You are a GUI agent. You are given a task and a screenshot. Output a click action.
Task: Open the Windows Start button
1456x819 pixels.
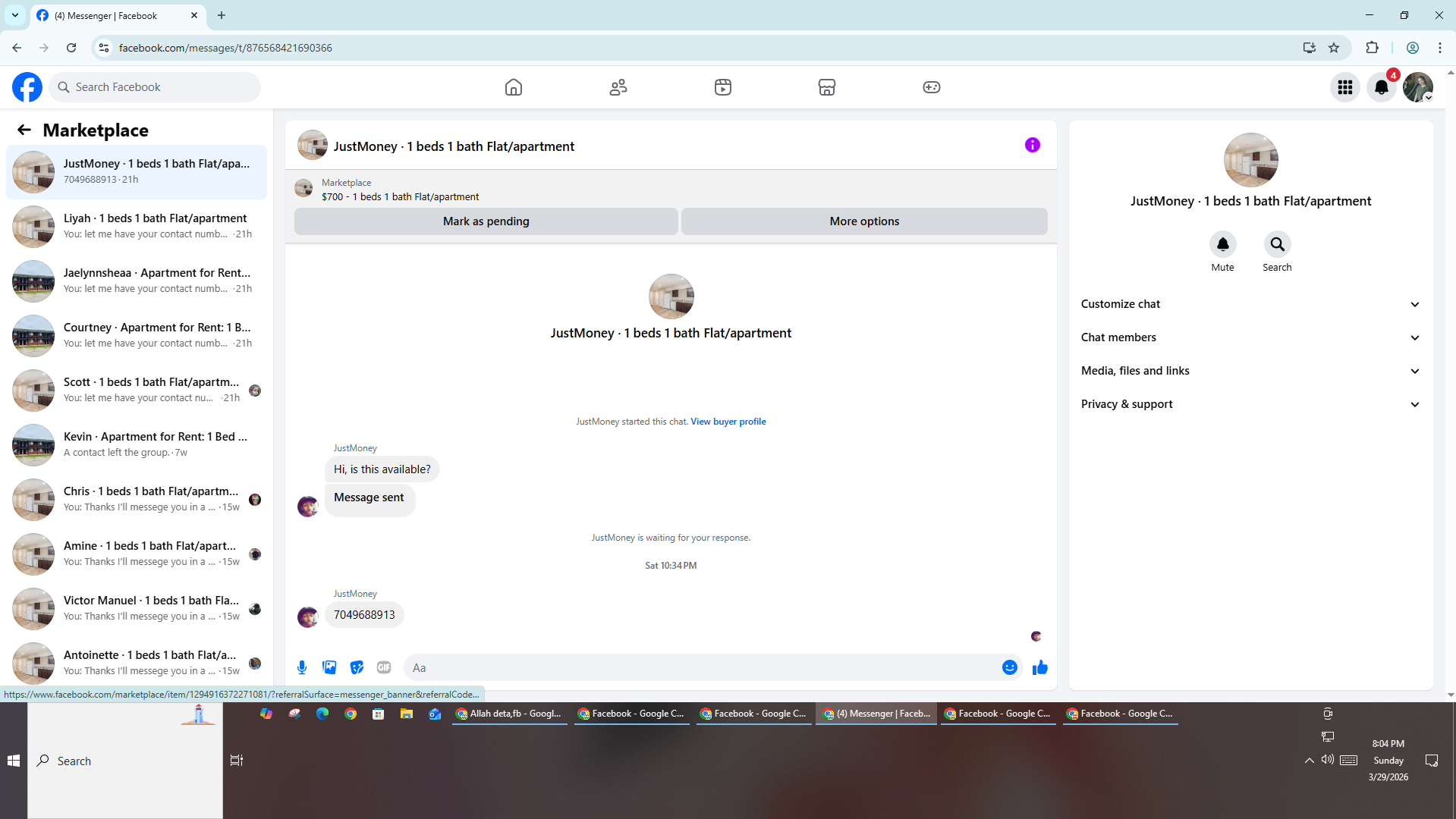coord(14,761)
